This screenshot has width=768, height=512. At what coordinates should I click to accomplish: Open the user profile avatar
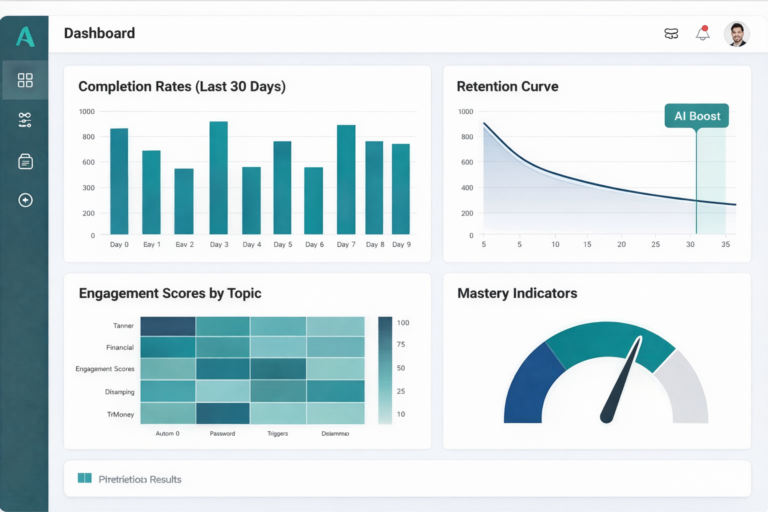pyautogui.click(x=736, y=34)
